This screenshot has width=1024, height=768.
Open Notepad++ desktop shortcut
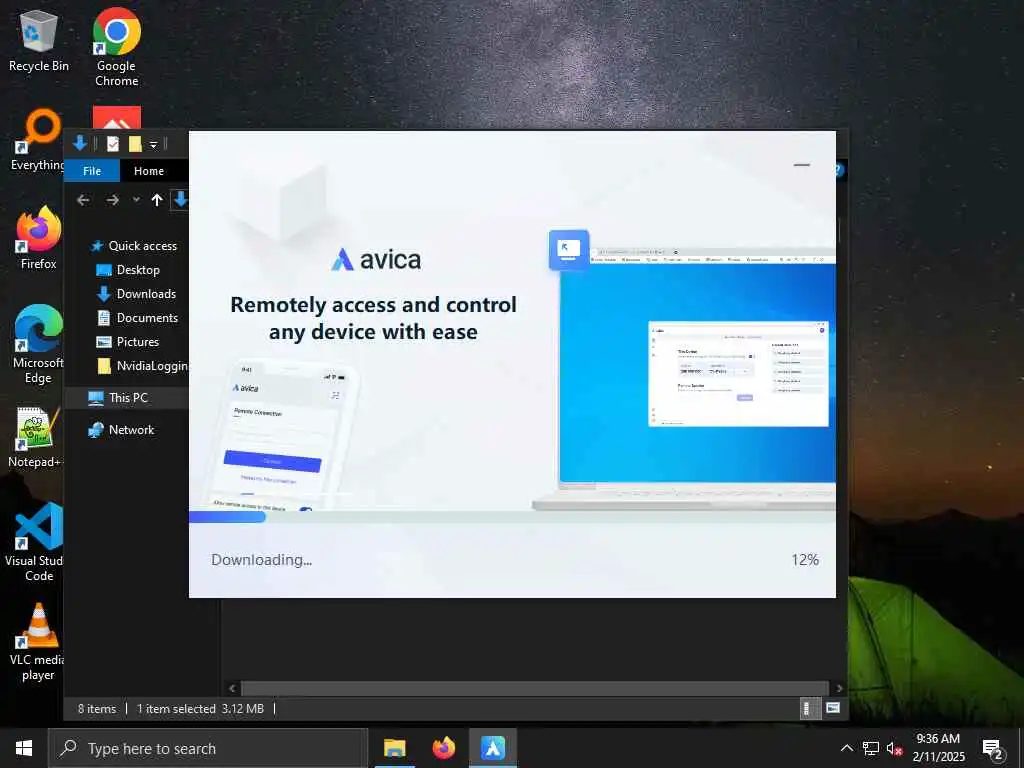[x=35, y=438]
